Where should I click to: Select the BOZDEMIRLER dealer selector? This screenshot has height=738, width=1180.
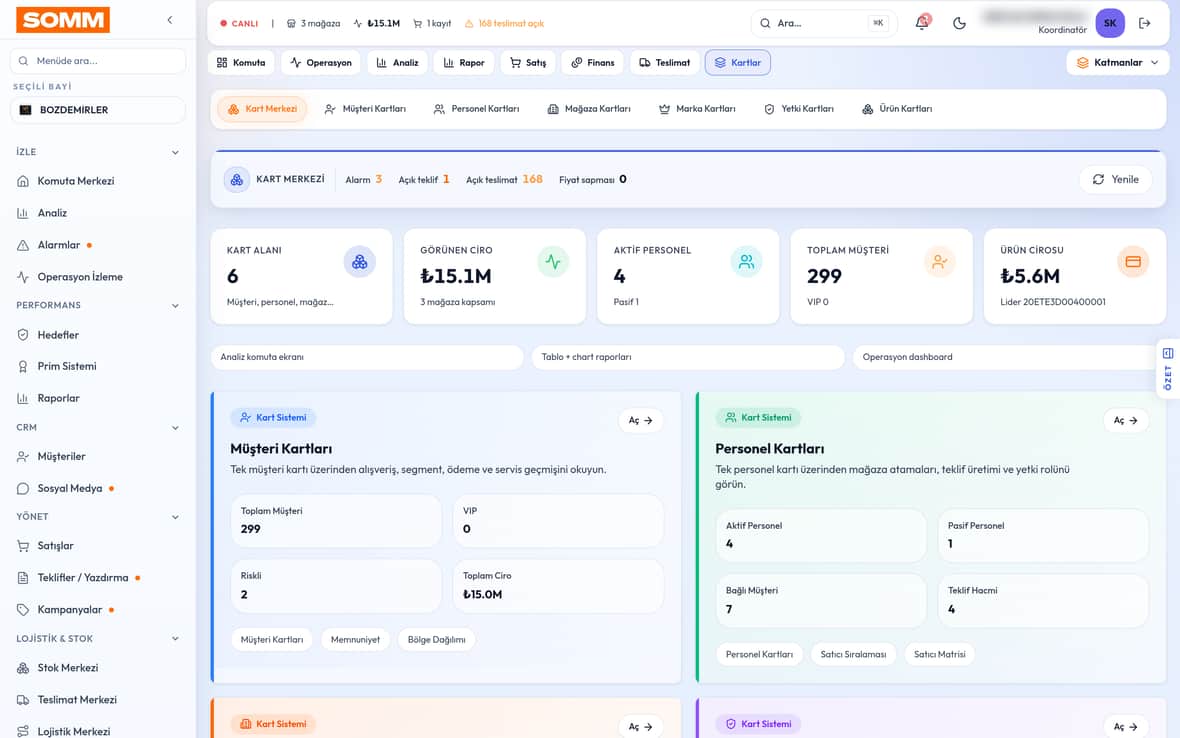coord(98,110)
